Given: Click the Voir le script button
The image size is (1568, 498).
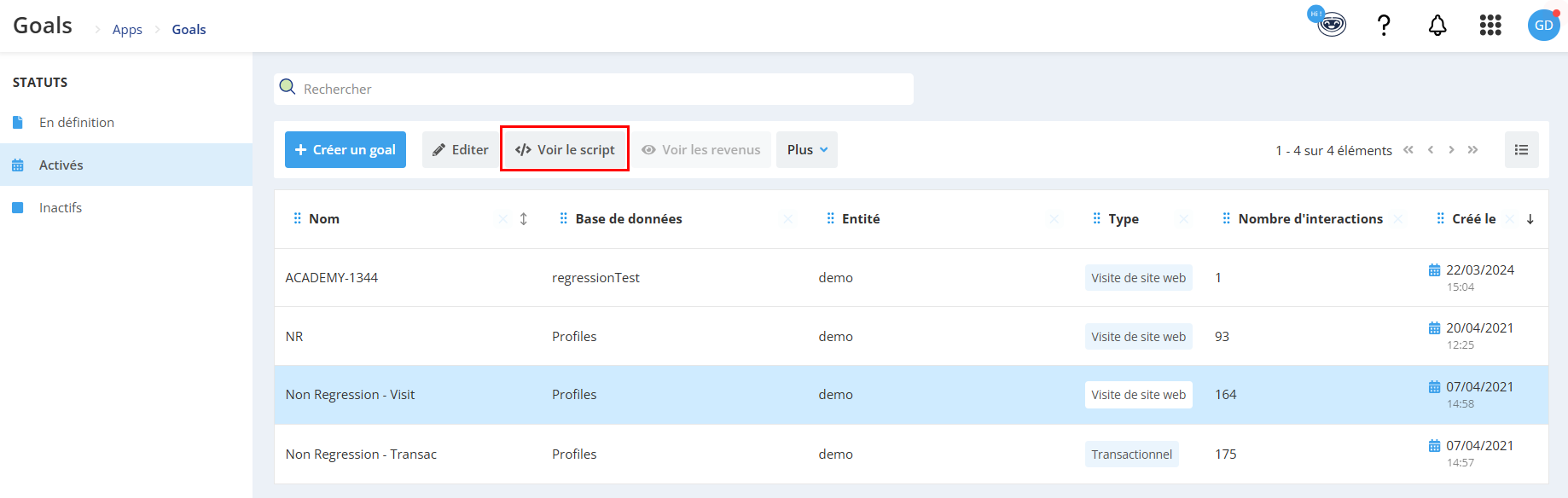Looking at the screenshot, I should (565, 149).
